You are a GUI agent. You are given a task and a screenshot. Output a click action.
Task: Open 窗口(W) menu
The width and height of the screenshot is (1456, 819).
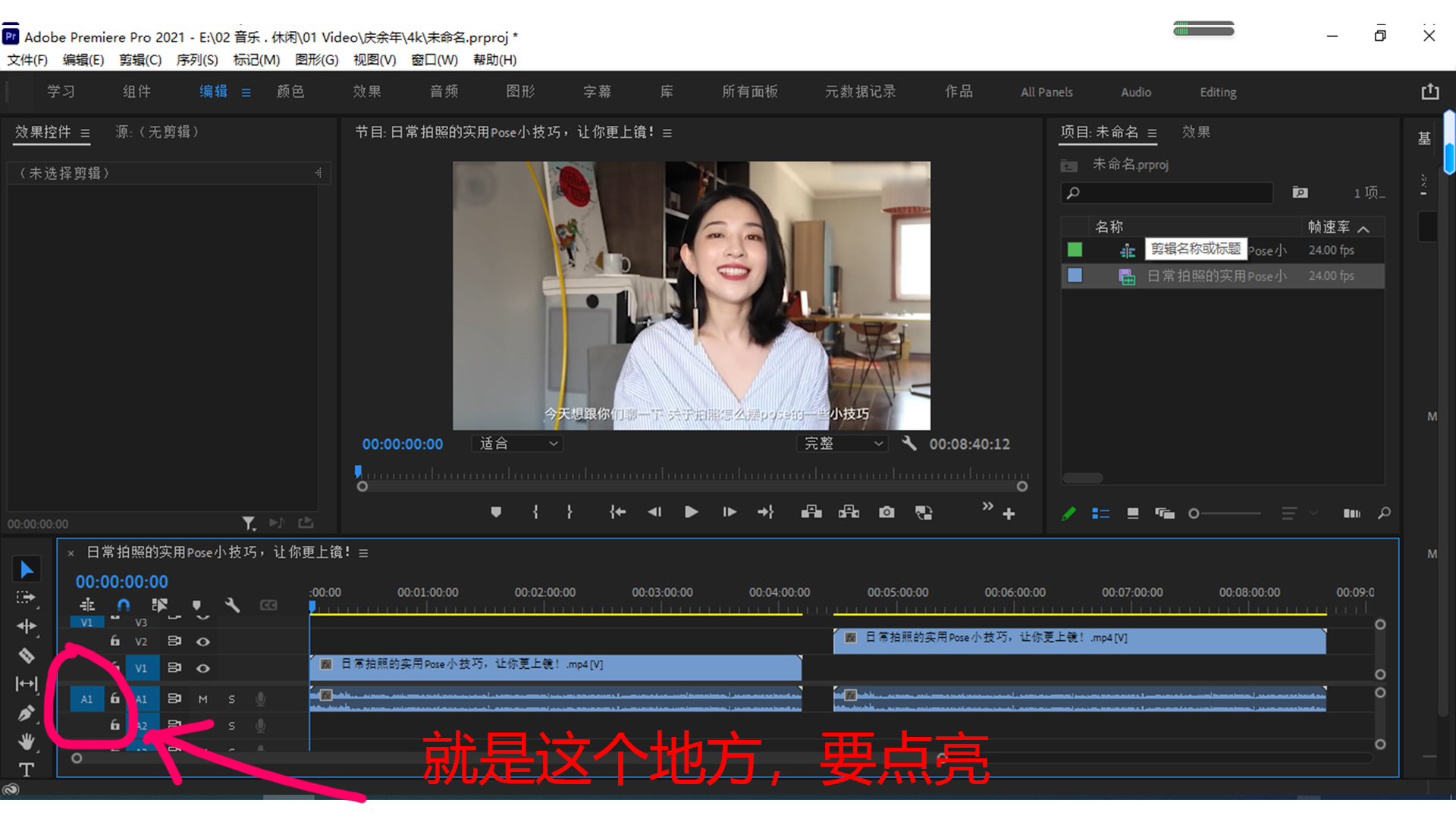[x=435, y=60]
